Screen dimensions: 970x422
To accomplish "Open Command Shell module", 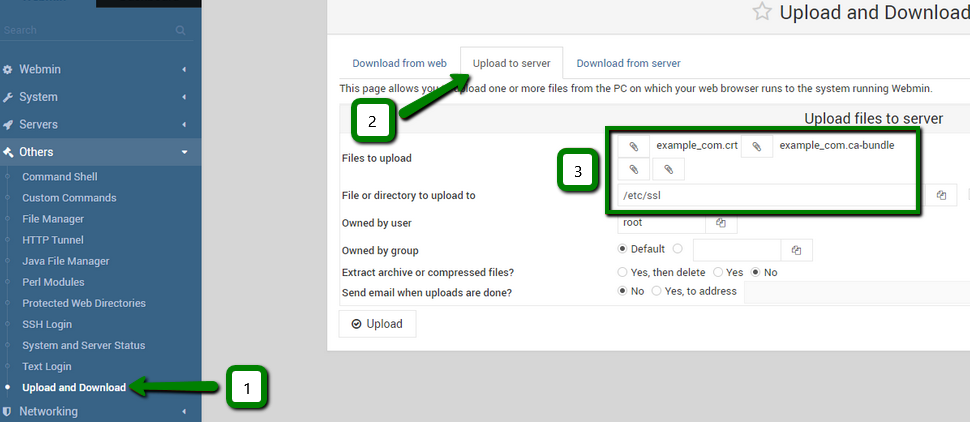I will [60, 176].
